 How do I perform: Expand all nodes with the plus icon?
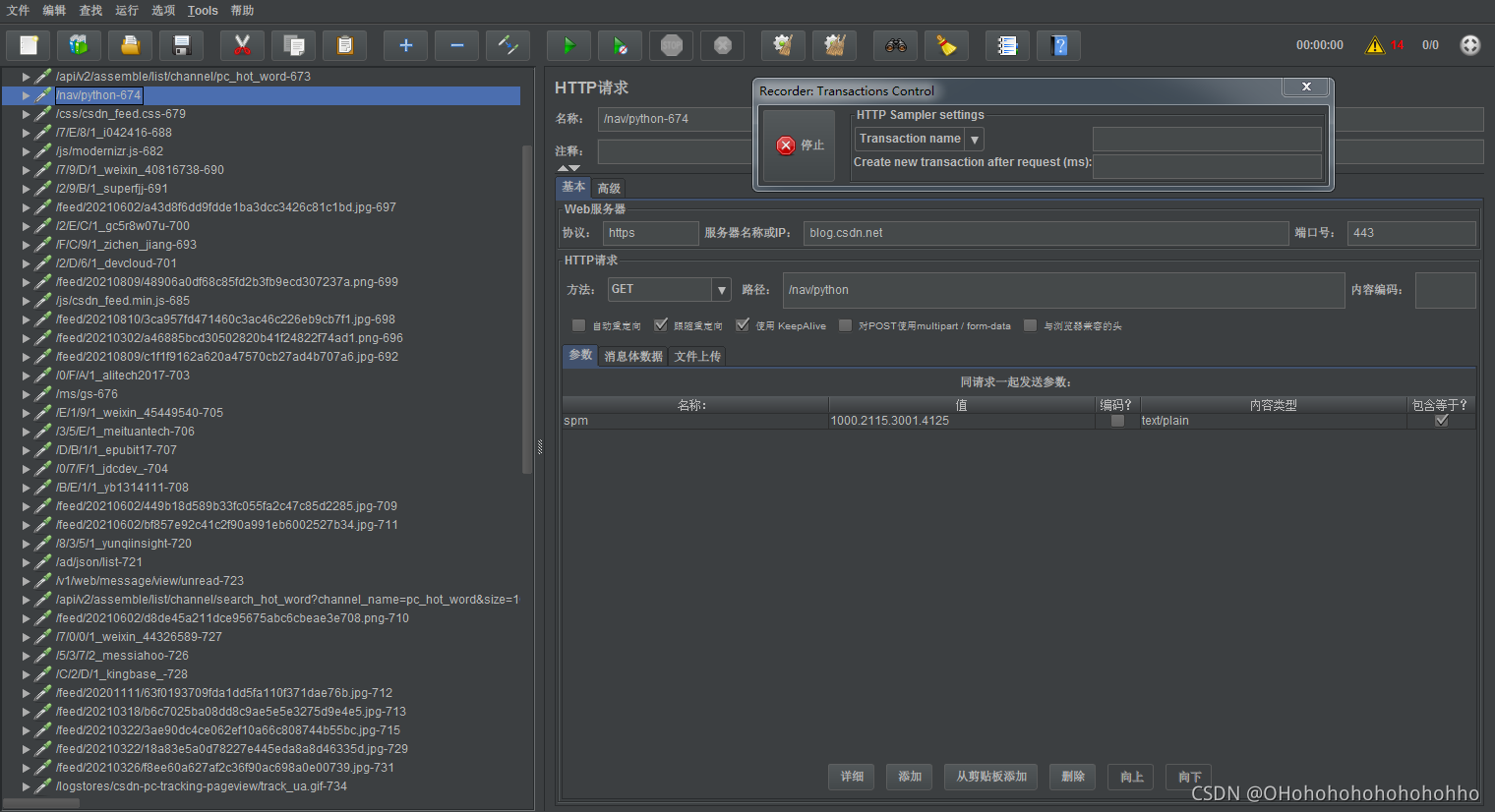pyautogui.click(x=405, y=45)
